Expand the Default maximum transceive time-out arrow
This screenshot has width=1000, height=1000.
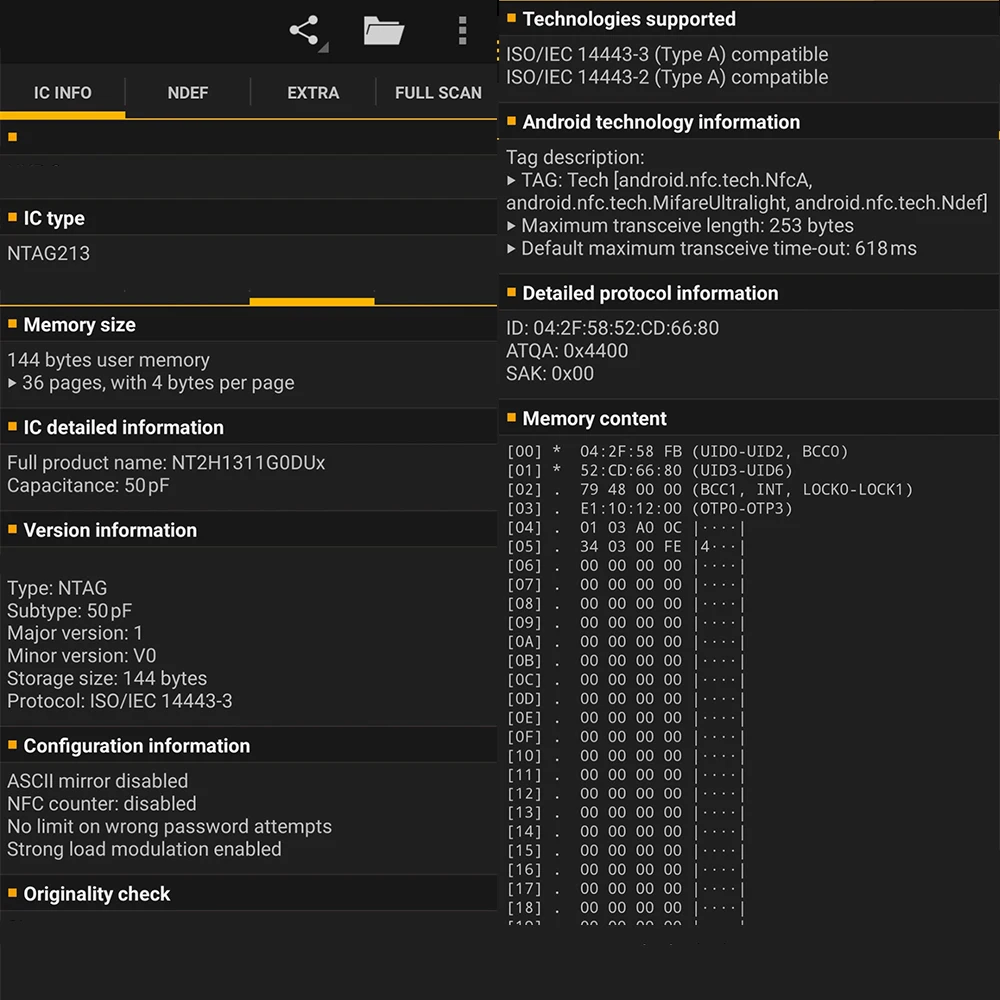pos(512,249)
